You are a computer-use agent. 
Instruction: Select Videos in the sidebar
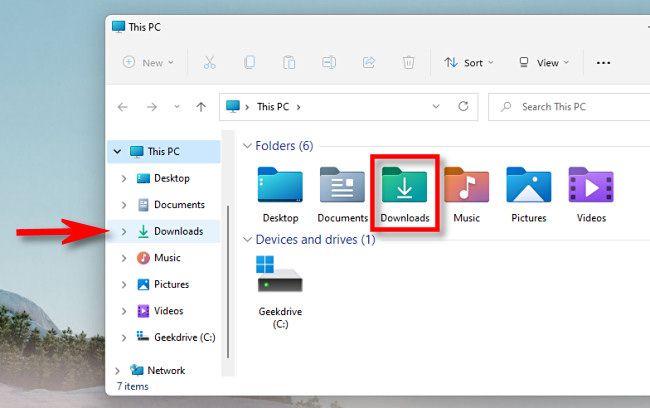tap(164, 311)
